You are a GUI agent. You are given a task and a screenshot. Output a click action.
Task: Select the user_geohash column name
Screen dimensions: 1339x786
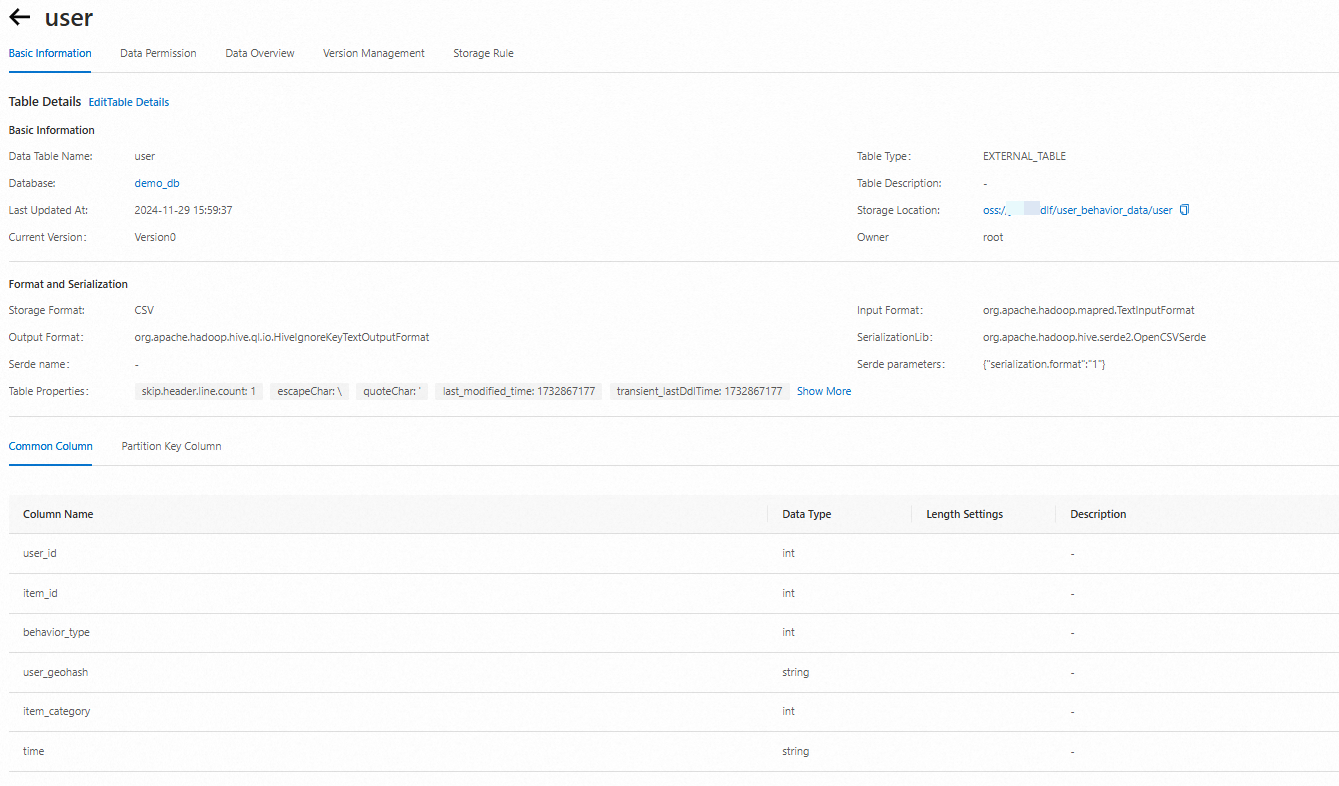(55, 672)
